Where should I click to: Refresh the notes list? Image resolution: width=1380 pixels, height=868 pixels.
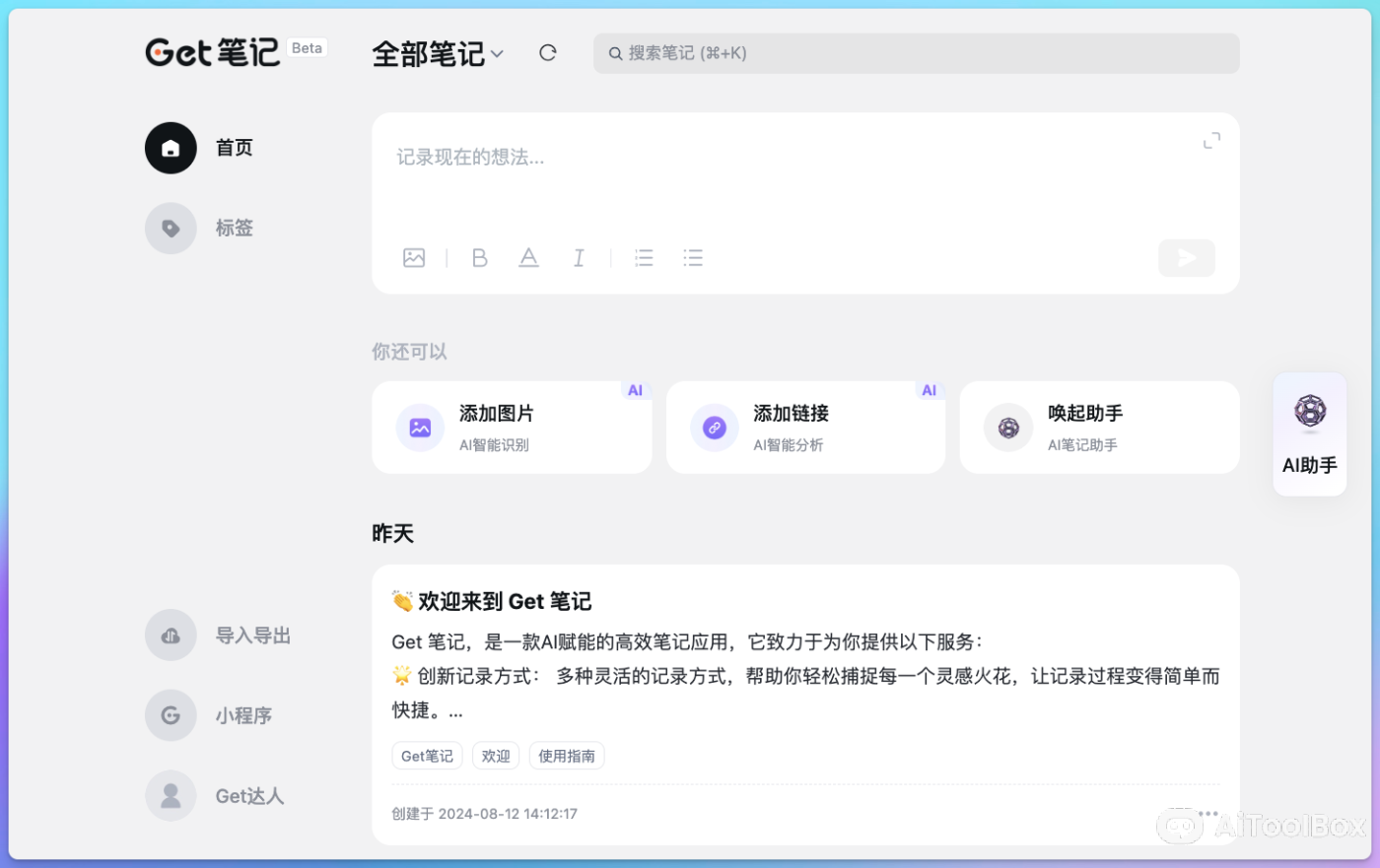[x=547, y=52]
